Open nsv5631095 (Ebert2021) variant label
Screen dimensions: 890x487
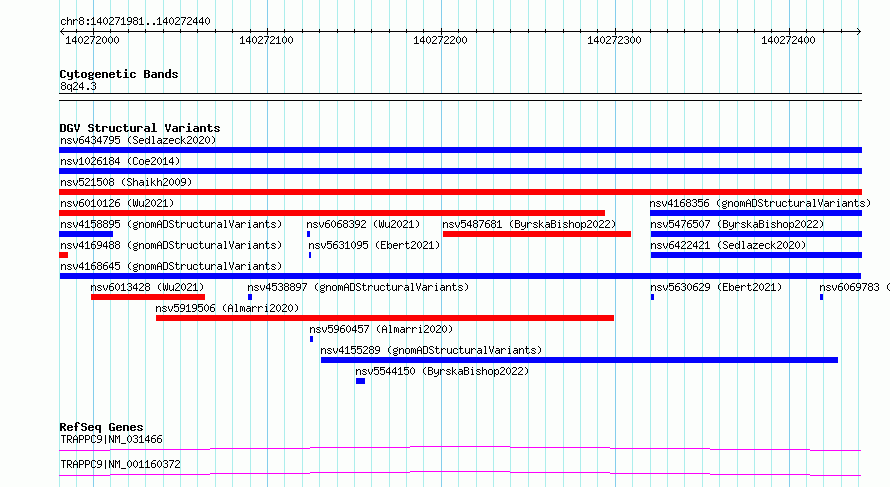(x=374, y=245)
